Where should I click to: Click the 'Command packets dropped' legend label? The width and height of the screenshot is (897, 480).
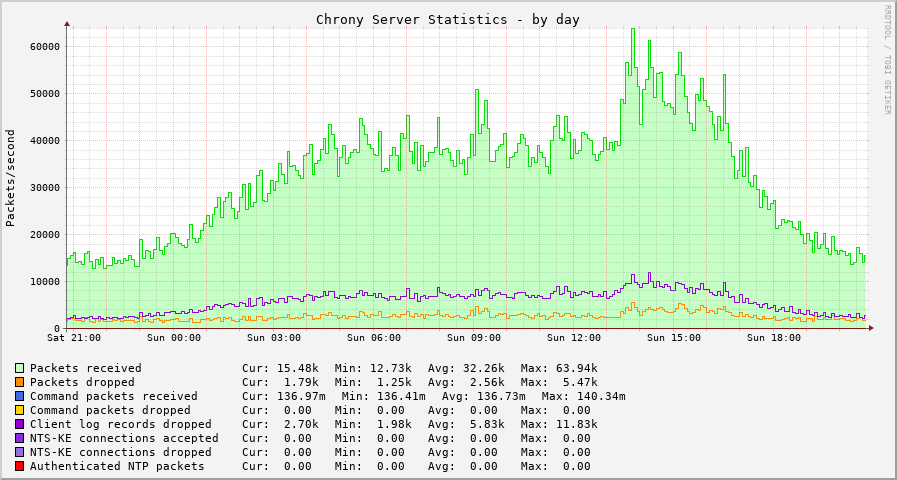pyautogui.click(x=110, y=410)
